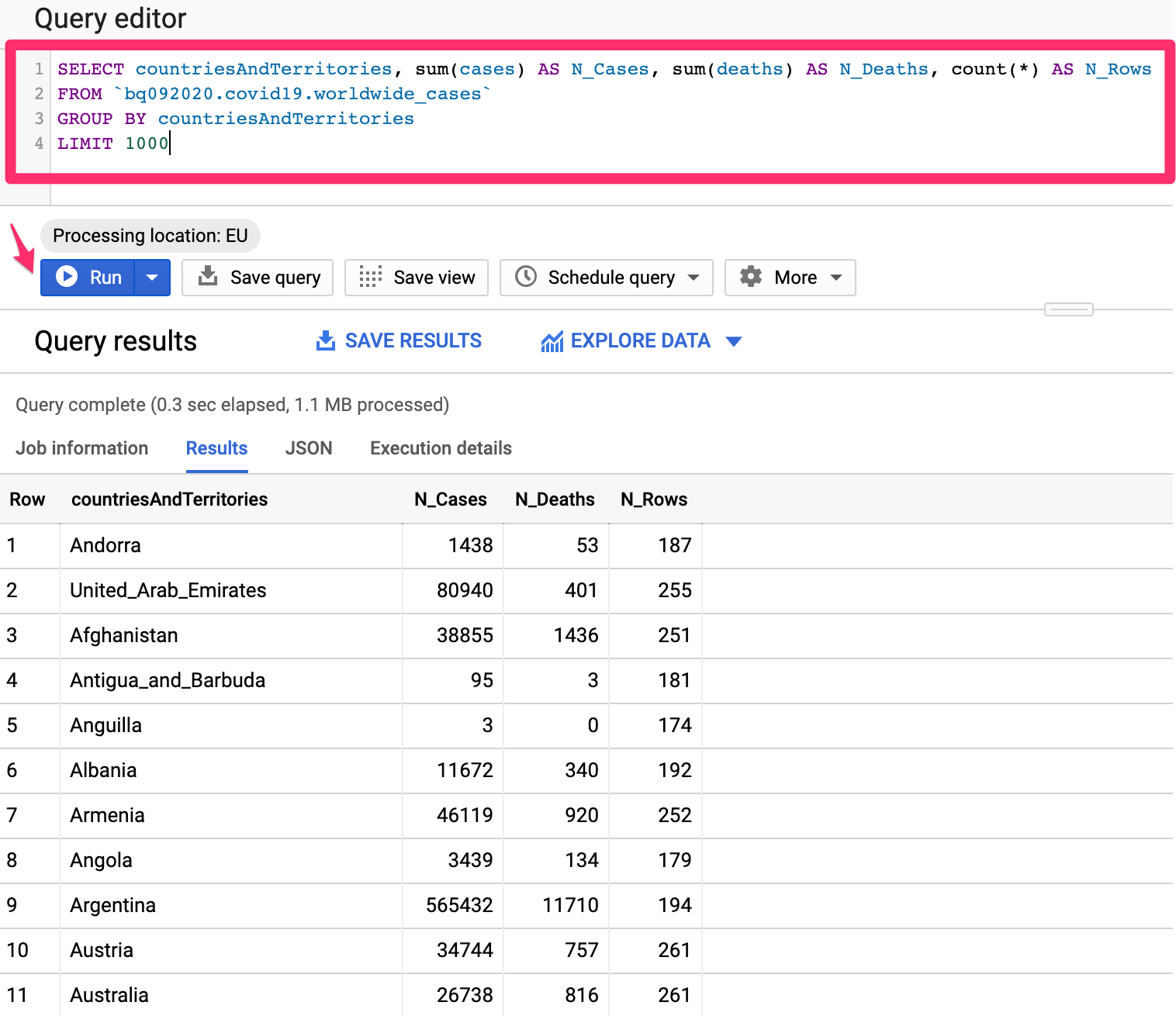Click the Schedule query clock icon
Image resolution: width=1176 pixels, height=1016 pixels.
(x=526, y=277)
